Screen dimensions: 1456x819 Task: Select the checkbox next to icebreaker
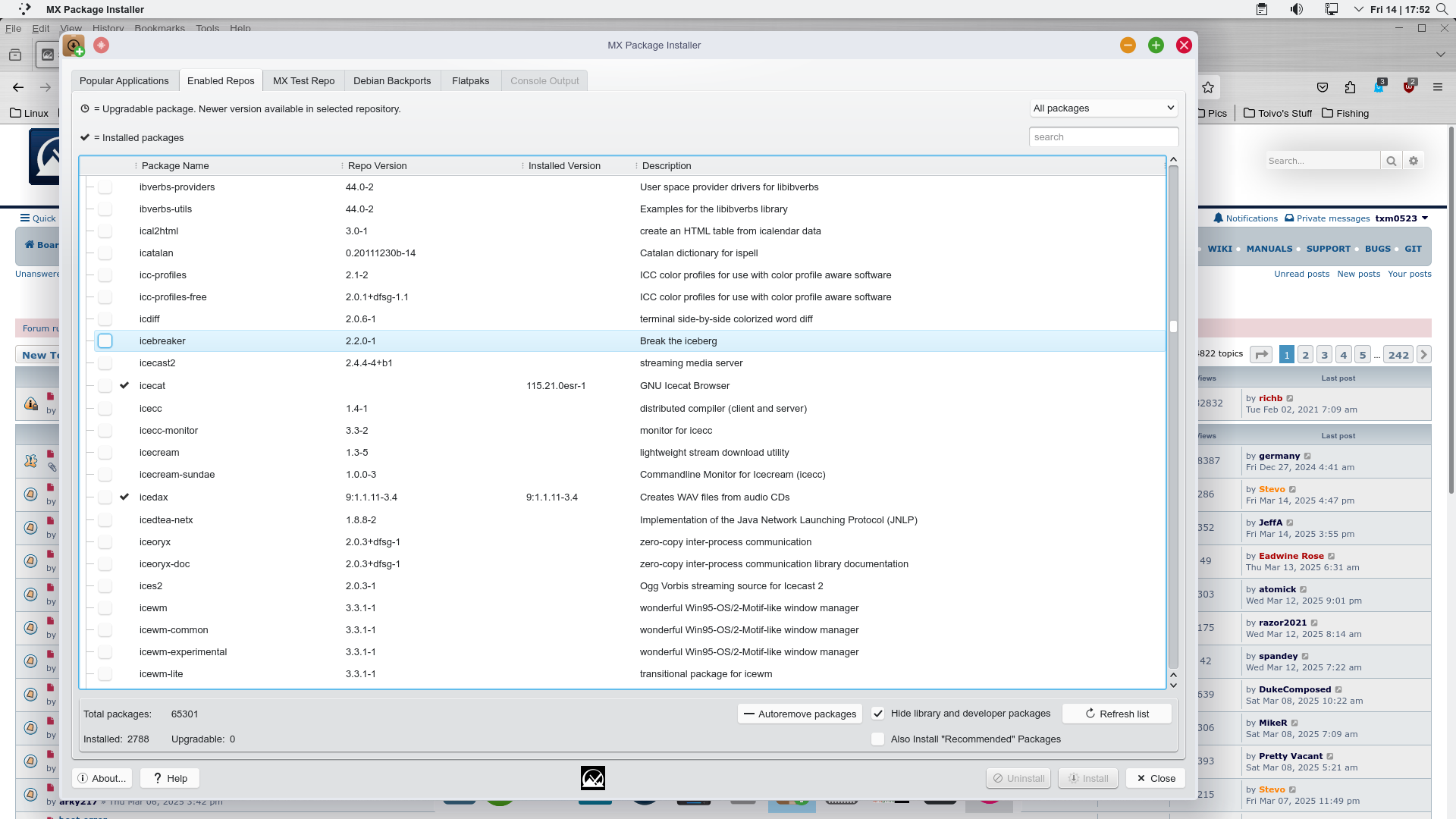click(105, 341)
